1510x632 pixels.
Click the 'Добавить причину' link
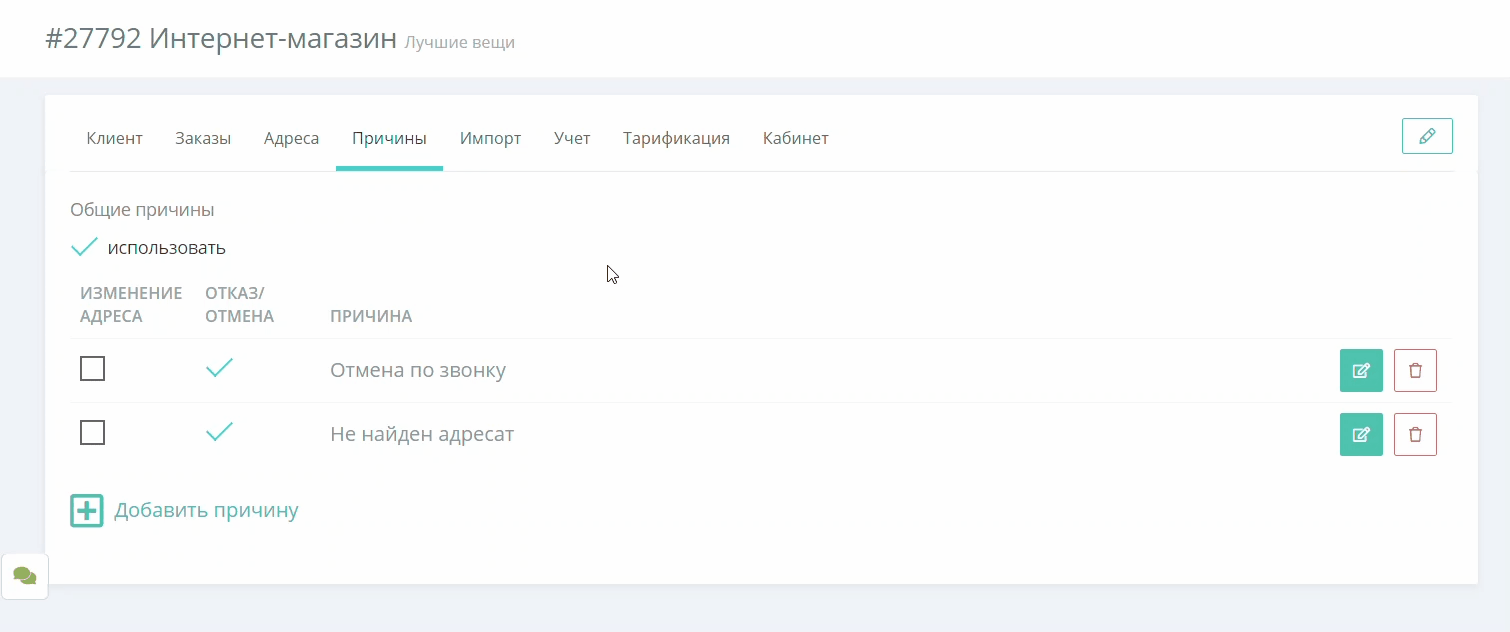(x=206, y=510)
